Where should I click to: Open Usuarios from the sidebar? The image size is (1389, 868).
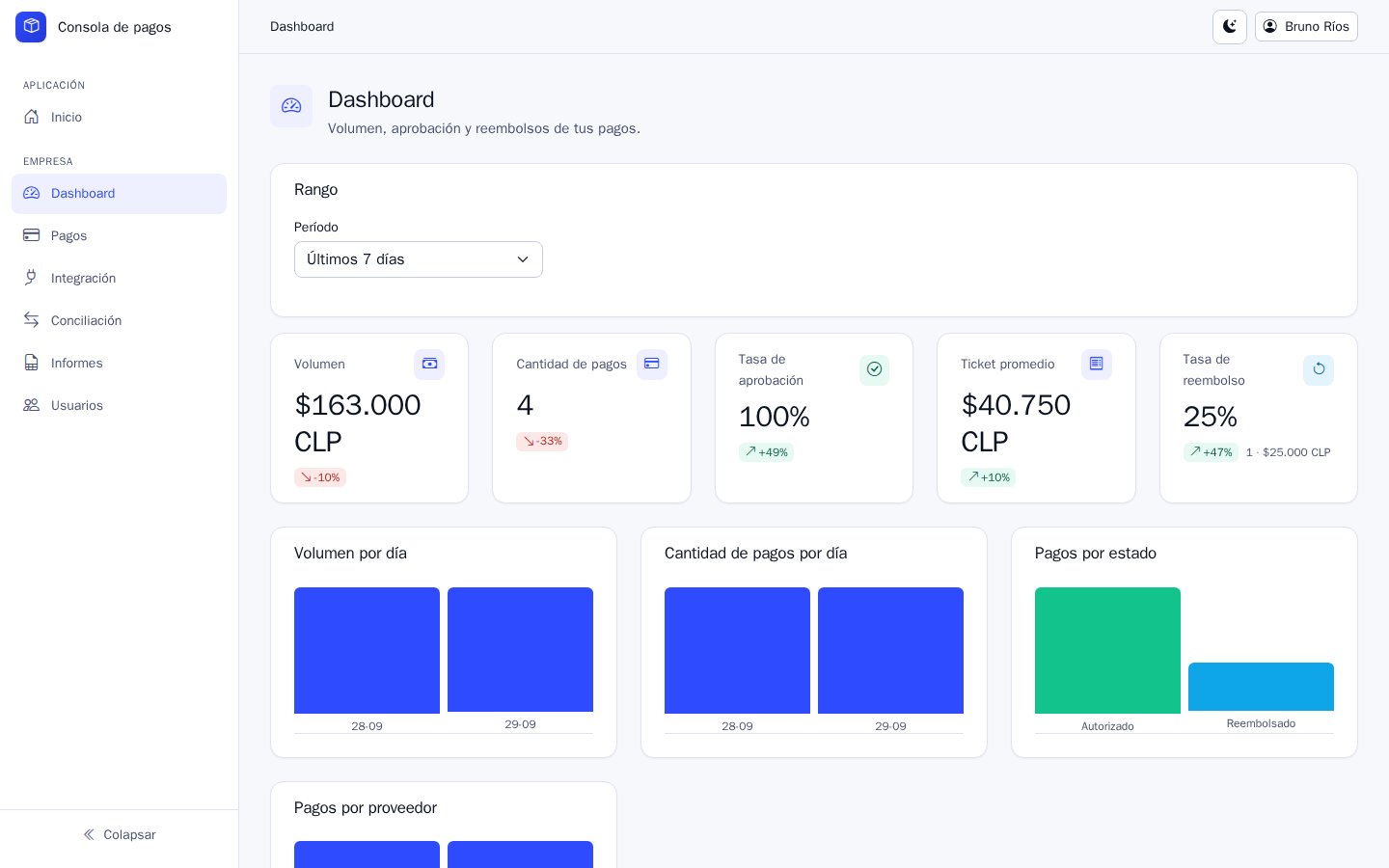tap(119, 406)
